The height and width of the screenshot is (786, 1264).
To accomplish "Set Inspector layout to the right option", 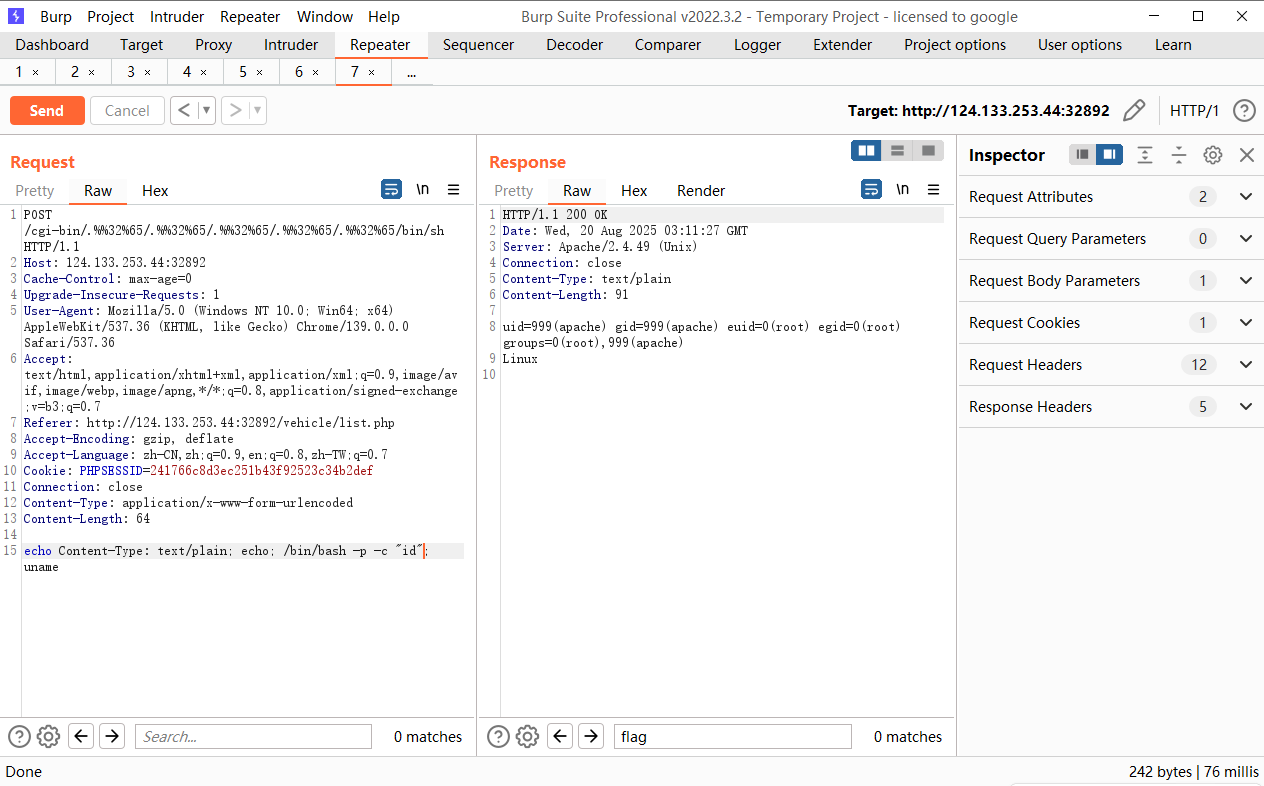I will point(1109,155).
